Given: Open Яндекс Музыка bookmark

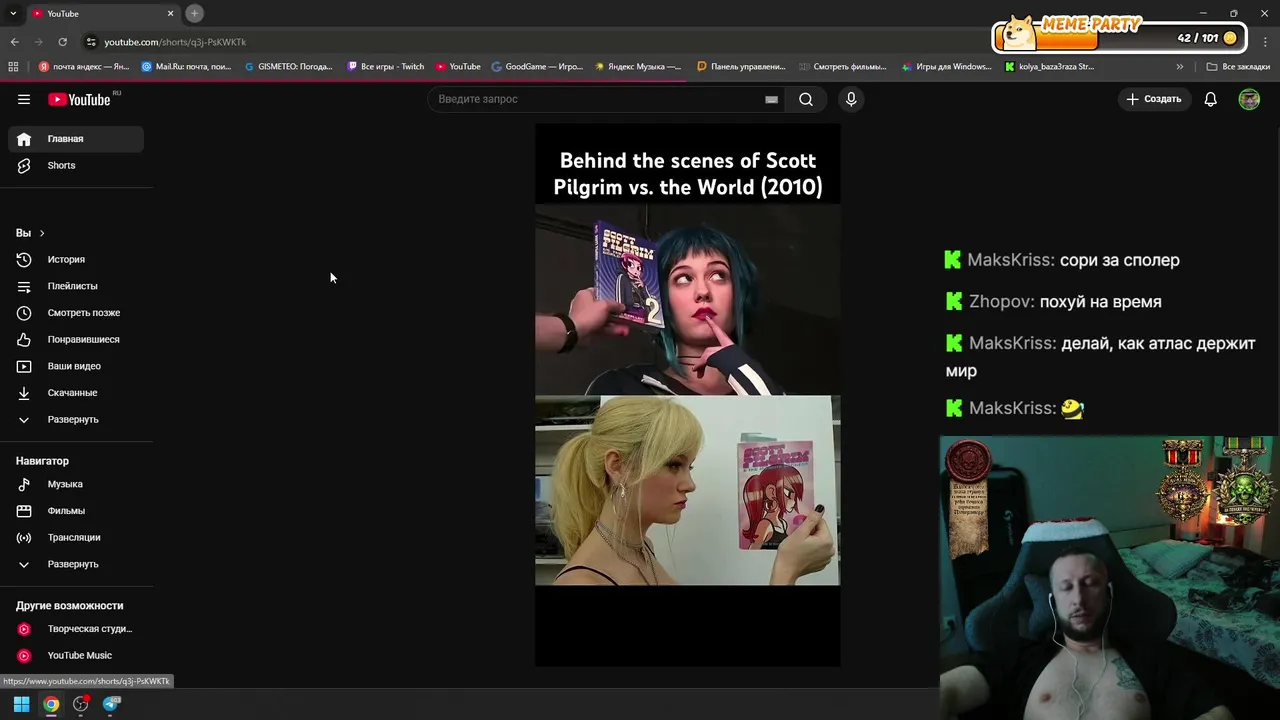Looking at the screenshot, I should pyautogui.click(x=638, y=67).
